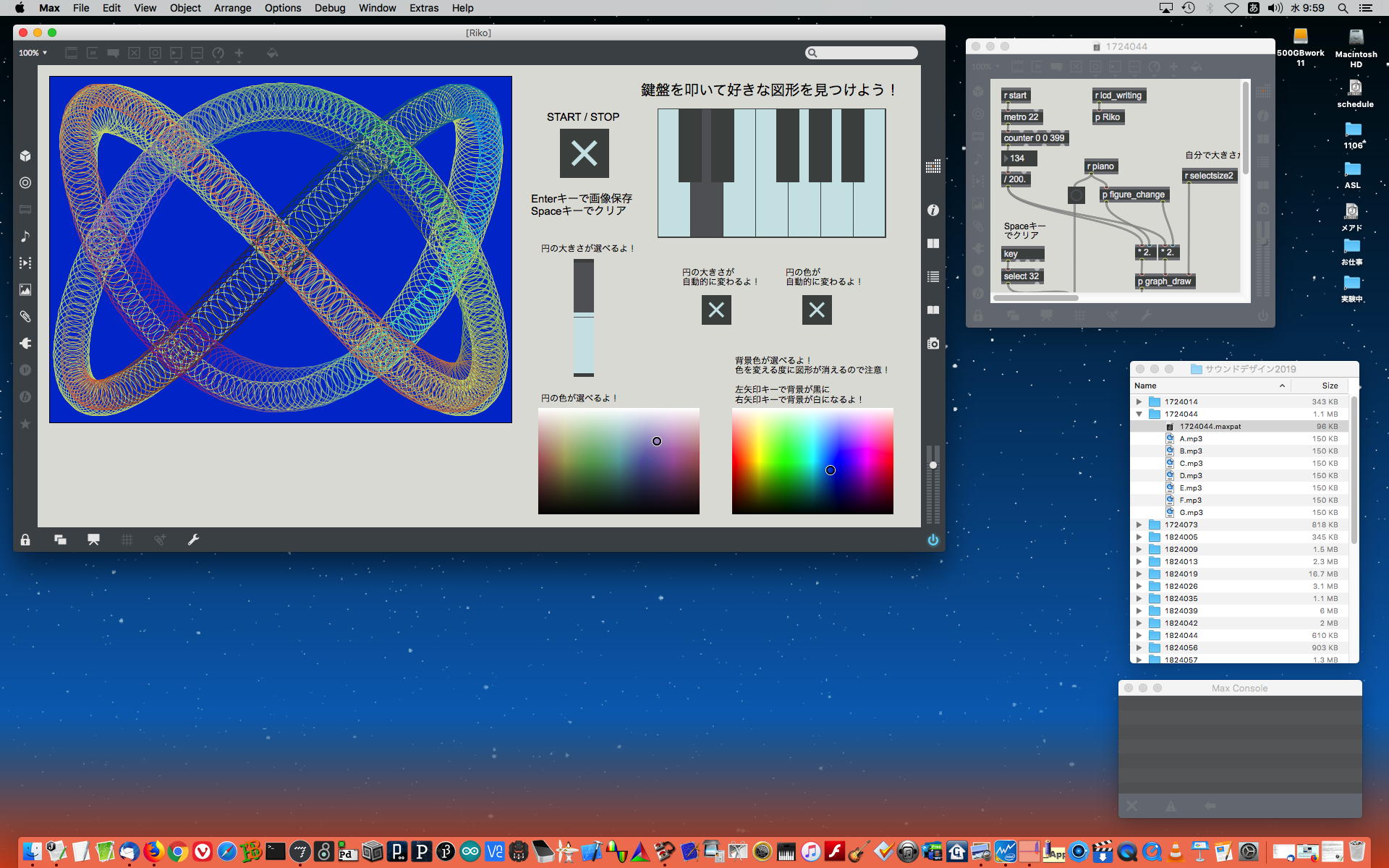Click the audio power button icon
1389x868 pixels.
click(933, 540)
